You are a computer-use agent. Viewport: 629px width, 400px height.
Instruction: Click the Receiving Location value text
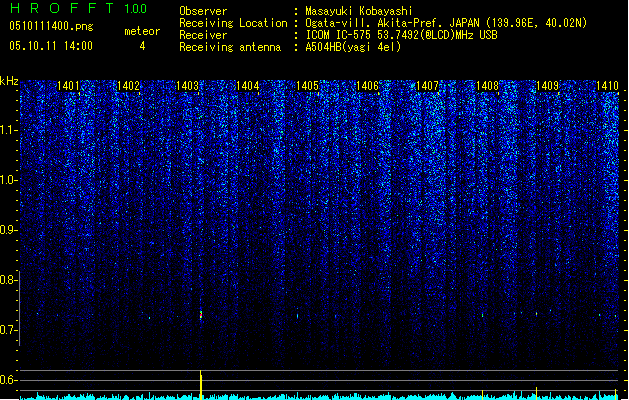coord(446,23)
